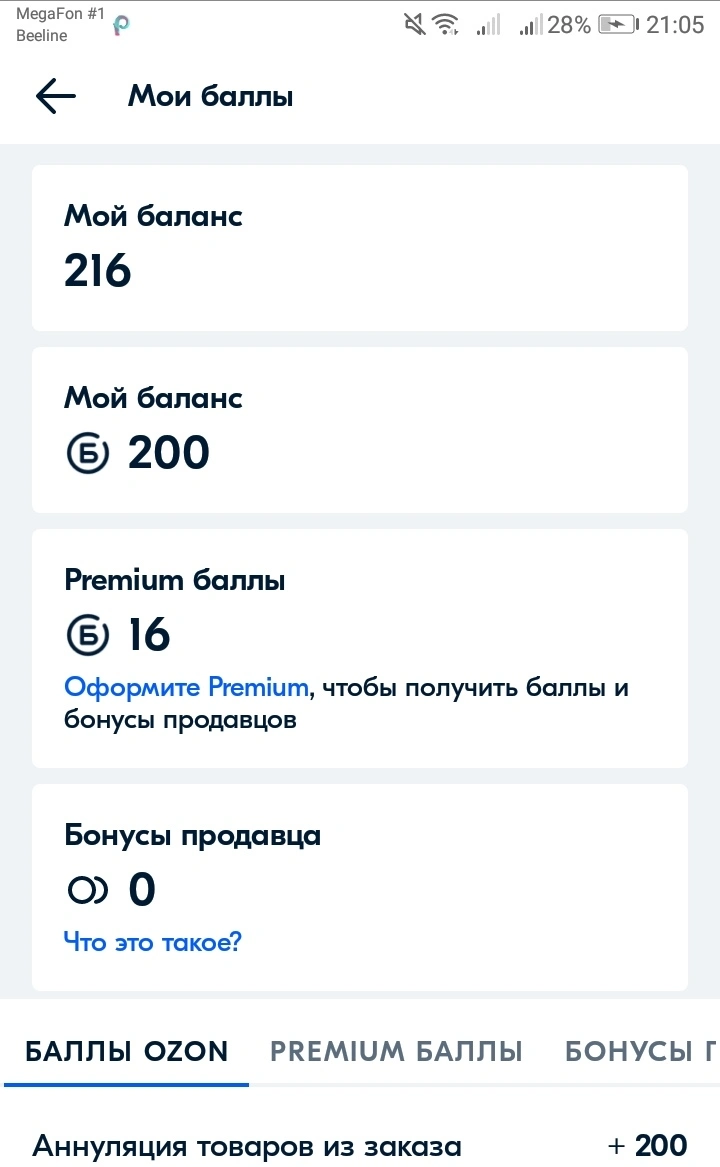The width and height of the screenshot is (720, 1167).
Task: Follow the Оформите Premium link
Action: tap(186, 687)
